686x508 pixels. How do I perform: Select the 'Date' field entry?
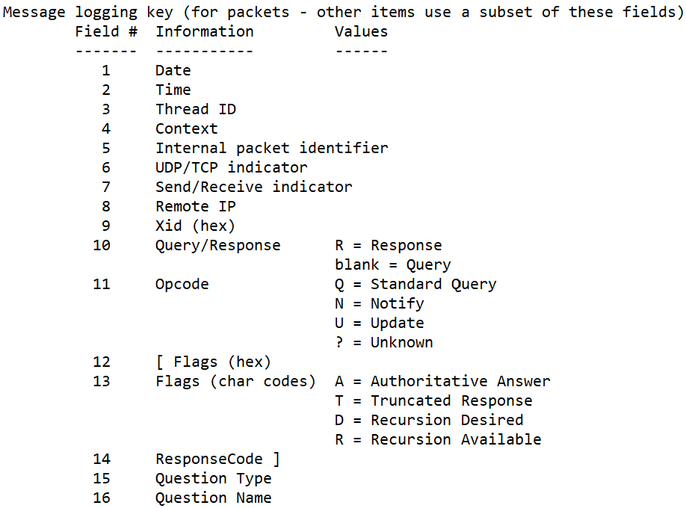point(173,70)
